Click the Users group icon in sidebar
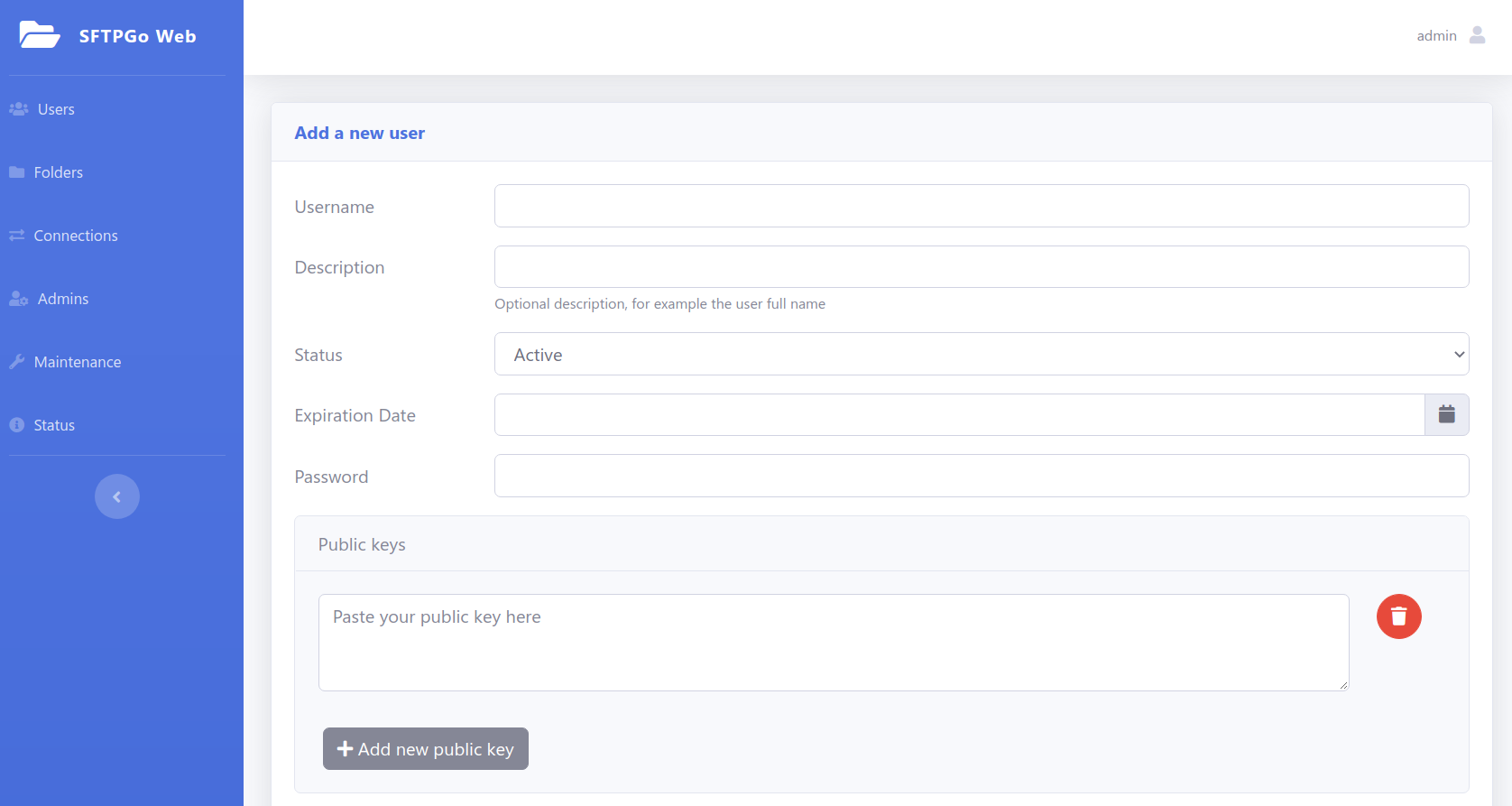 pos(19,109)
